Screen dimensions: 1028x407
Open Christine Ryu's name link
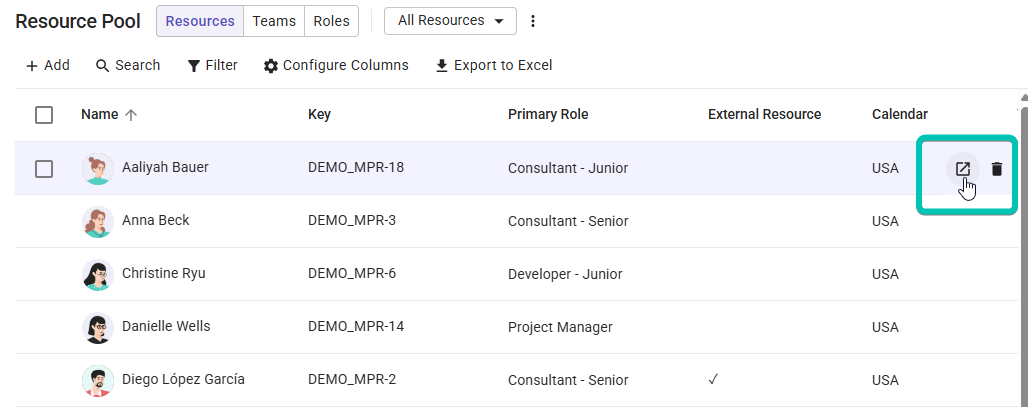point(163,273)
